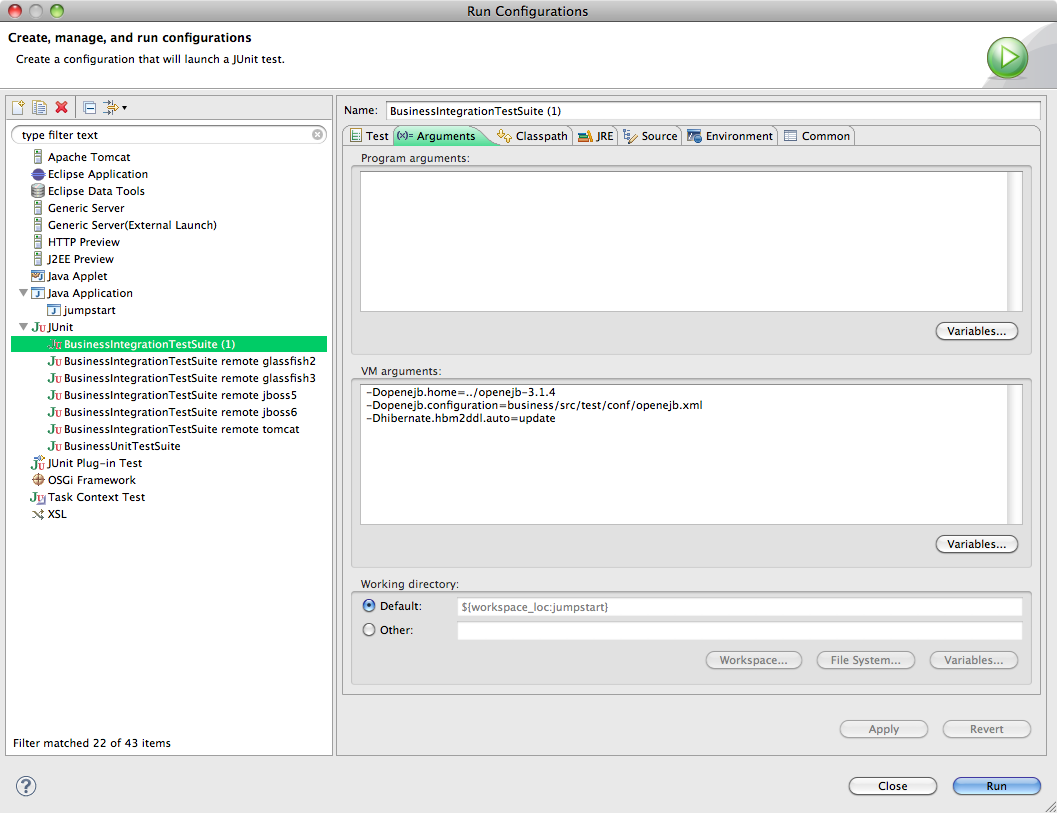The image size is (1057, 813).
Task: Select BusinessIntegrationTestSuite remote glassfish2
Action: tap(189, 361)
